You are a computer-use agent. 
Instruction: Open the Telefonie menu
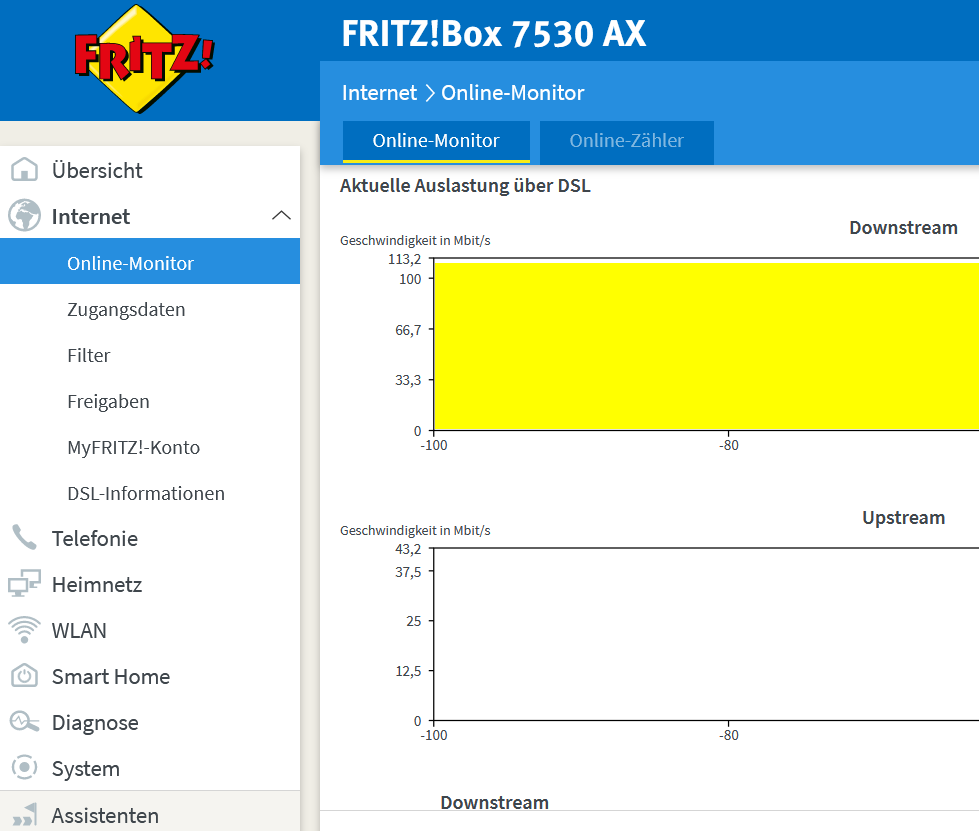tap(150, 538)
